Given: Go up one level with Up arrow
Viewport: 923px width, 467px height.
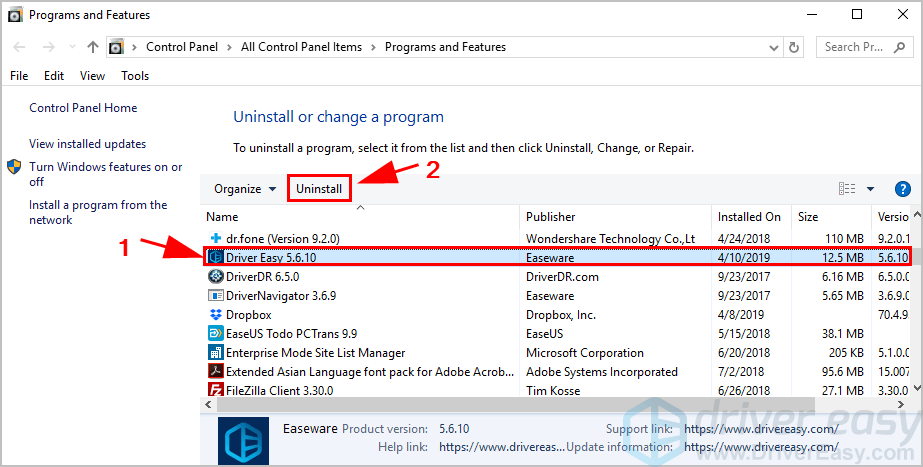Looking at the screenshot, I should tap(92, 47).
